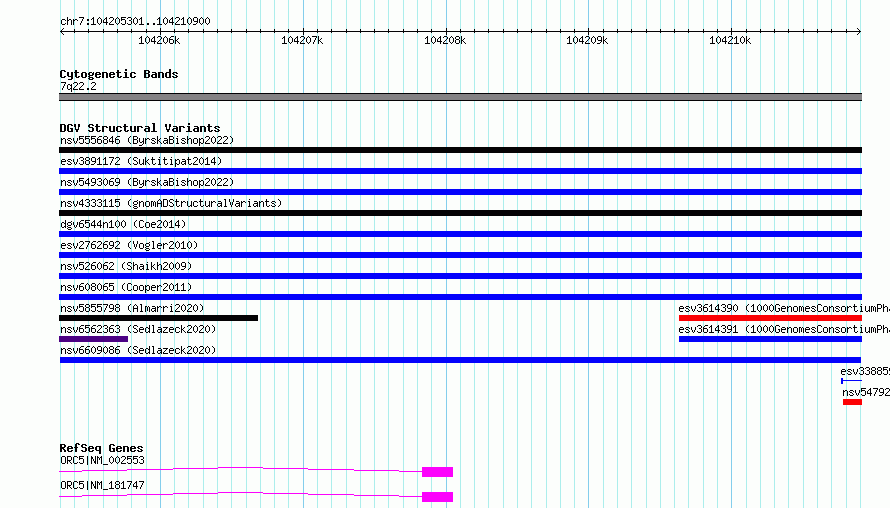
Task: Click the nsv54792 variant label
Action: point(866,392)
